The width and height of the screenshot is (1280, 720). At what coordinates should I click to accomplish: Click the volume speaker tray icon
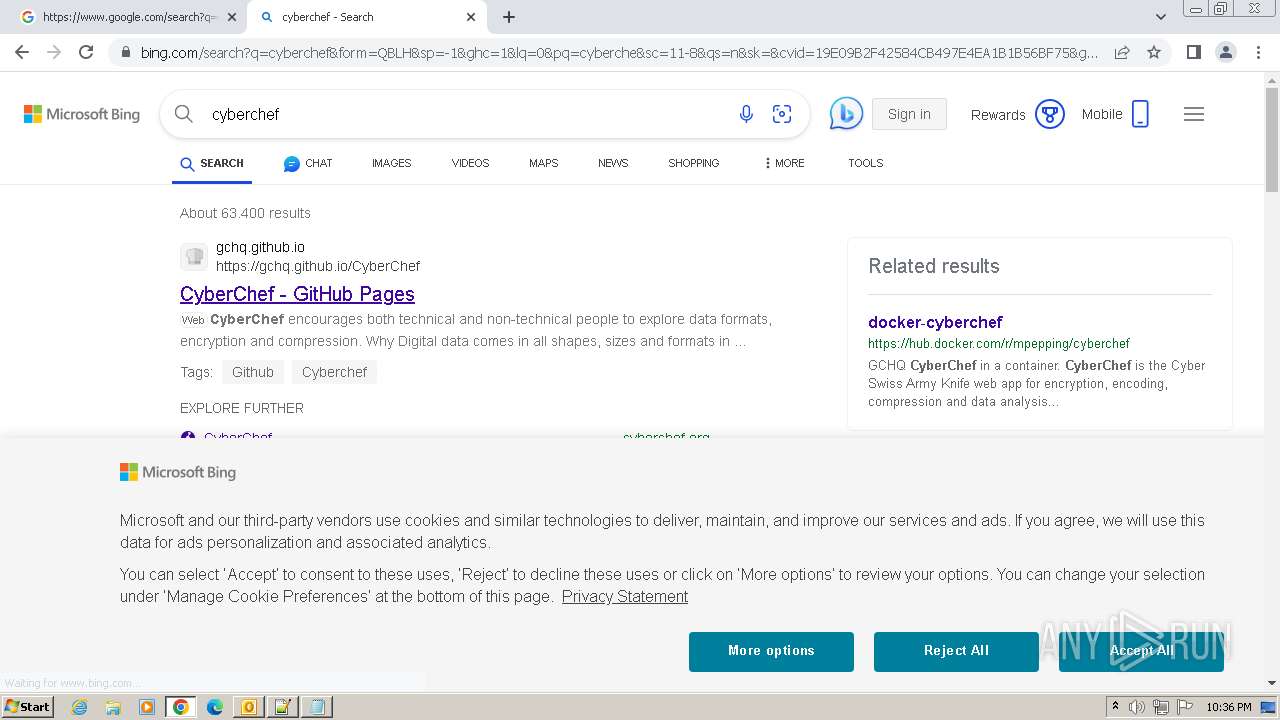(1137, 707)
